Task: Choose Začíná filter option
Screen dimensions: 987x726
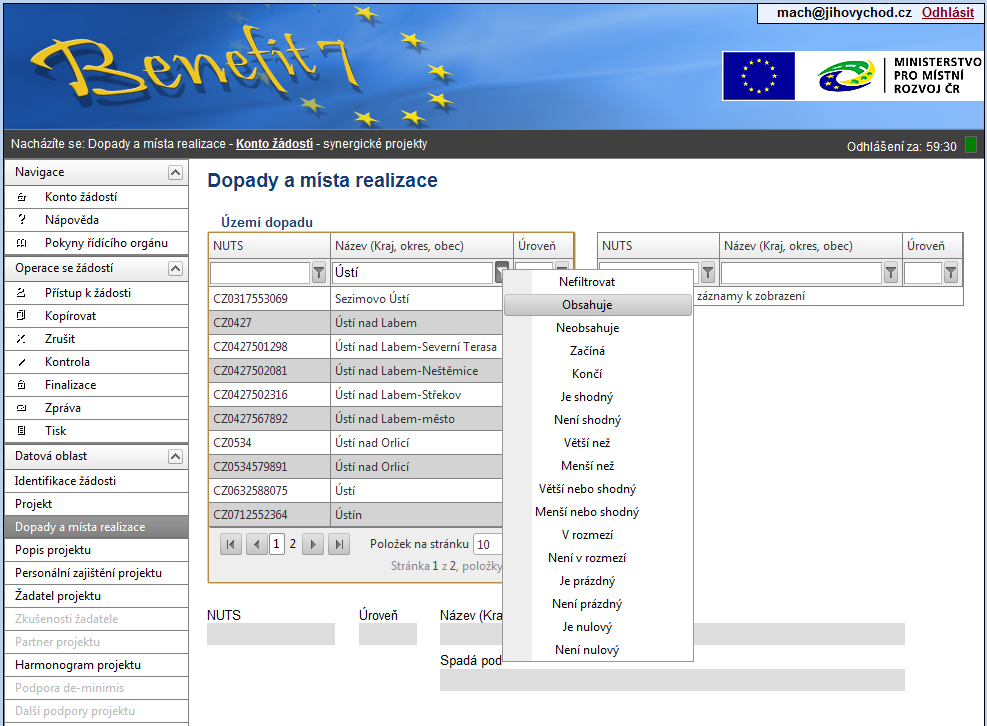Action: (587, 351)
